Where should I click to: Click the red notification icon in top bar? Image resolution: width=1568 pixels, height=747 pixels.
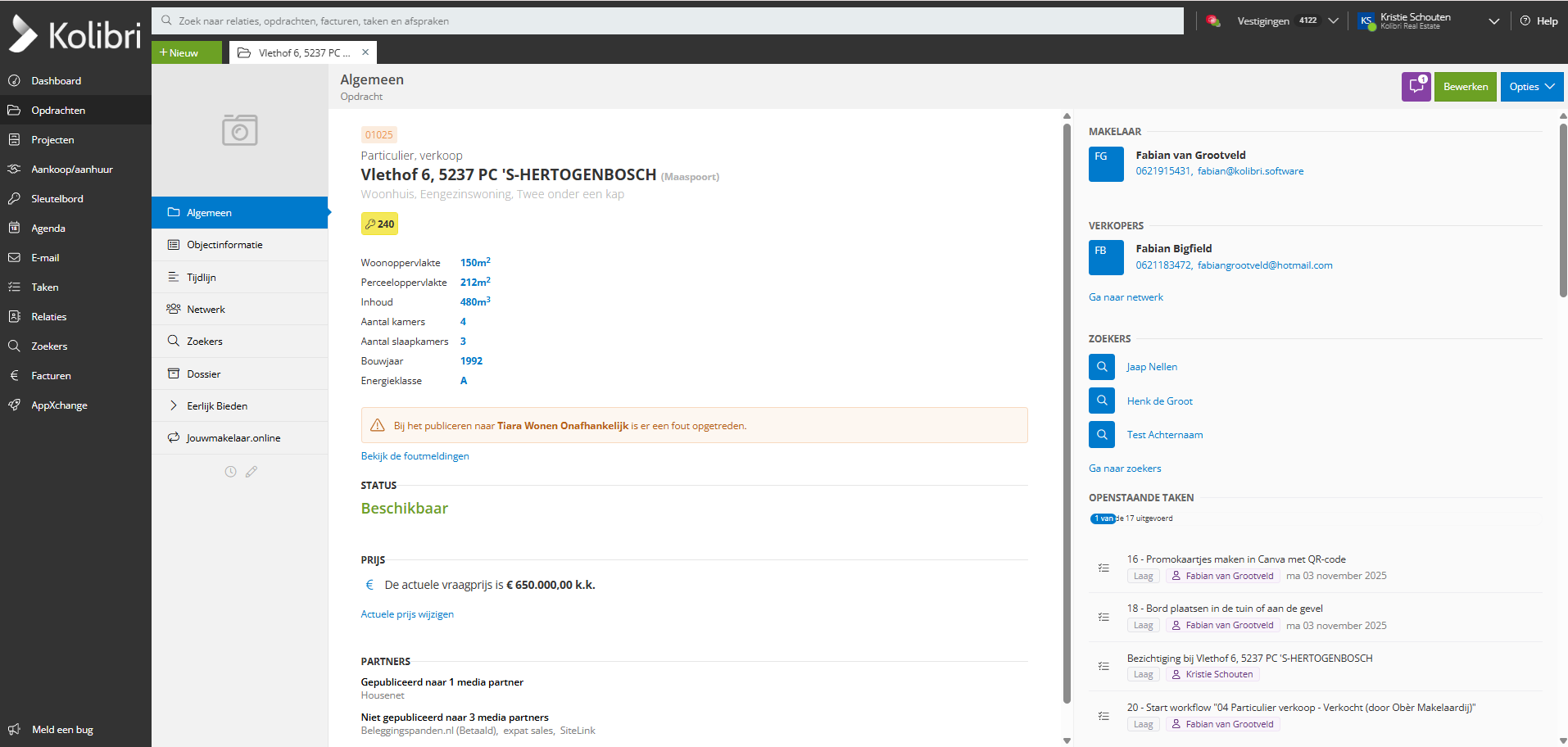1213,21
